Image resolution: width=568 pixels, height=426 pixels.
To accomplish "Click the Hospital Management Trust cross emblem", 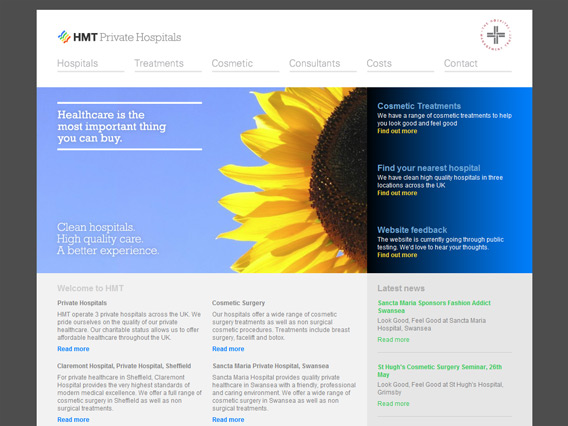I will pyautogui.click(x=496, y=35).
